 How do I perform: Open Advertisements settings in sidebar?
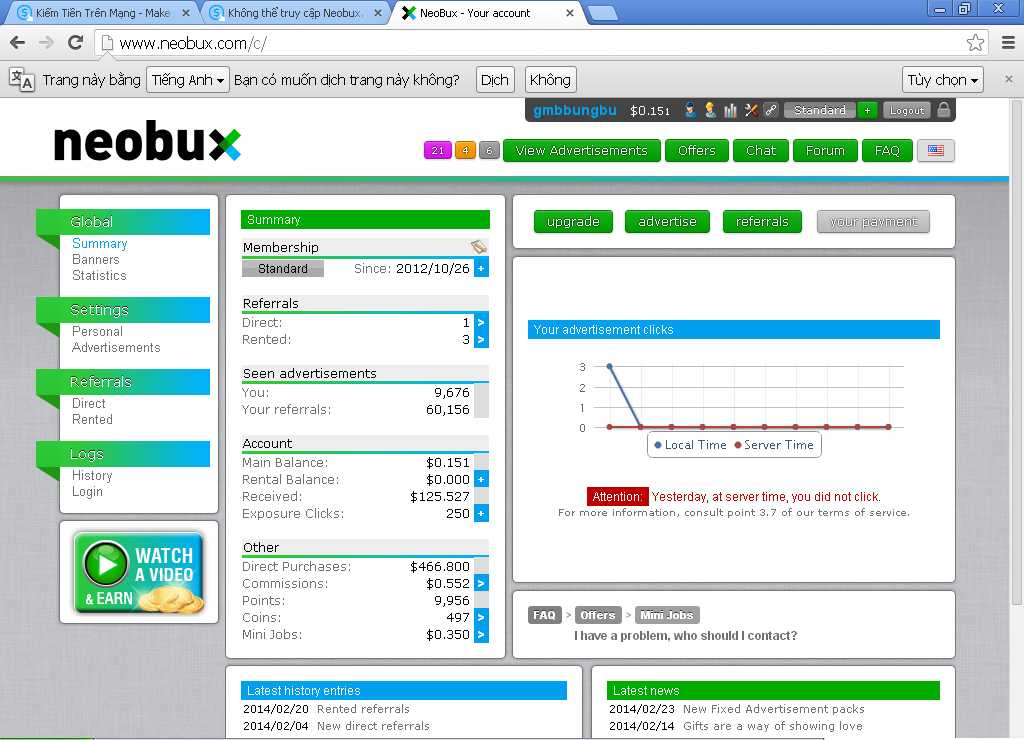(116, 347)
